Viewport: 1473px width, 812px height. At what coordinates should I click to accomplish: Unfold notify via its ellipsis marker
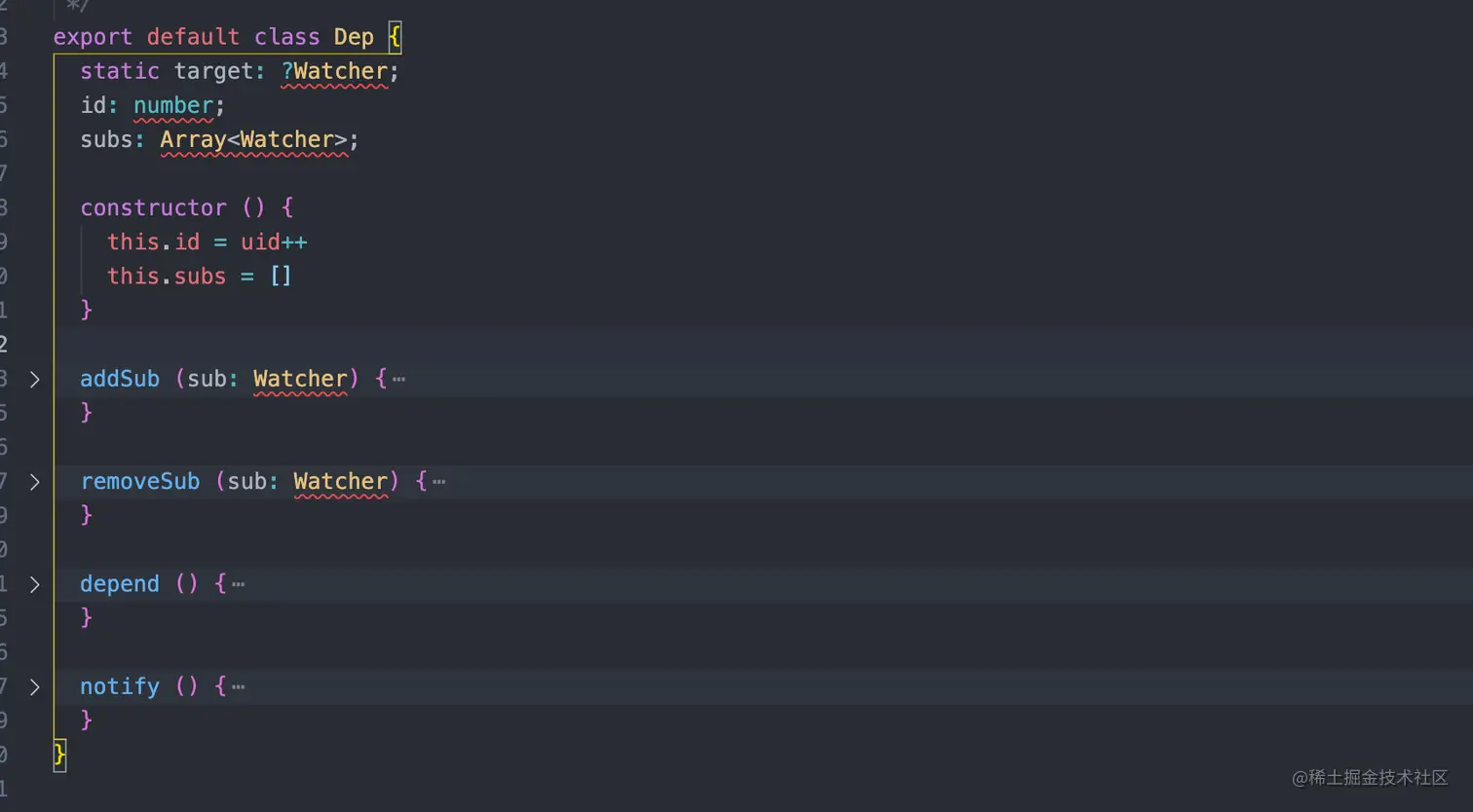point(238,687)
